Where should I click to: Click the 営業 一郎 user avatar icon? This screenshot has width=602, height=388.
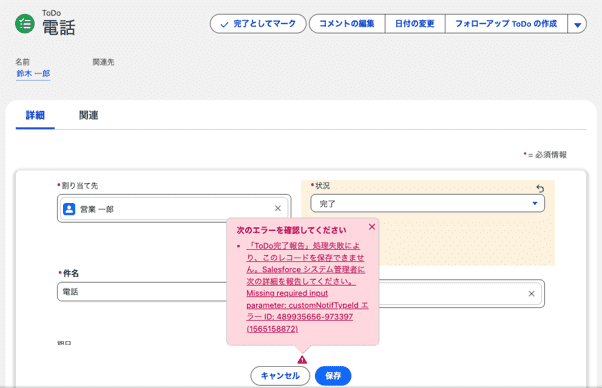(x=69, y=209)
